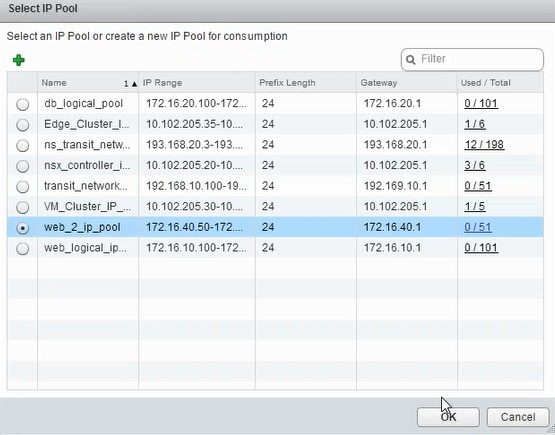This screenshot has height=435, width=555.
Task: Open the 3 / 6 usage link for nsx_controller
Action: click(x=475, y=165)
